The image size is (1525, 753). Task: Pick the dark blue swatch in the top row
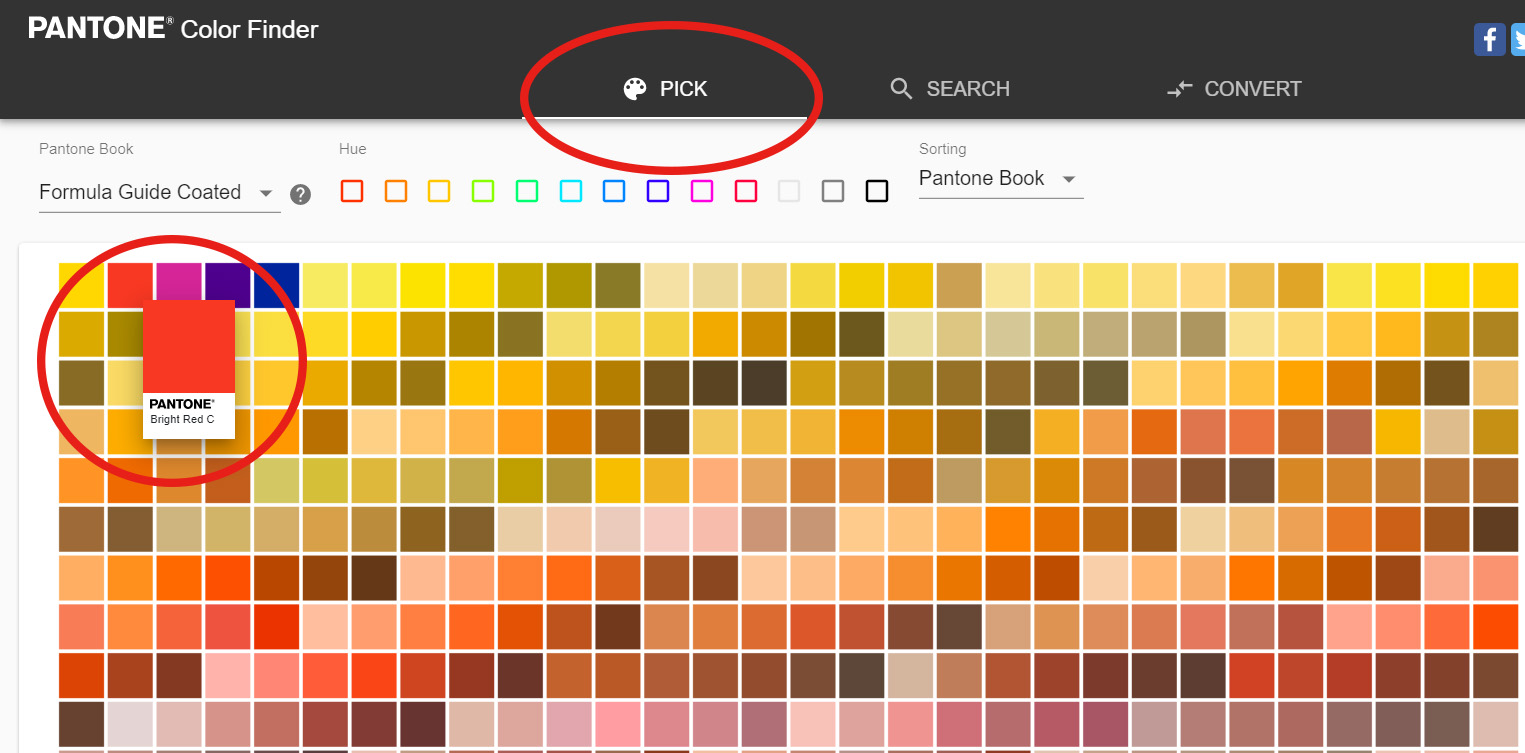[x=276, y=285]
